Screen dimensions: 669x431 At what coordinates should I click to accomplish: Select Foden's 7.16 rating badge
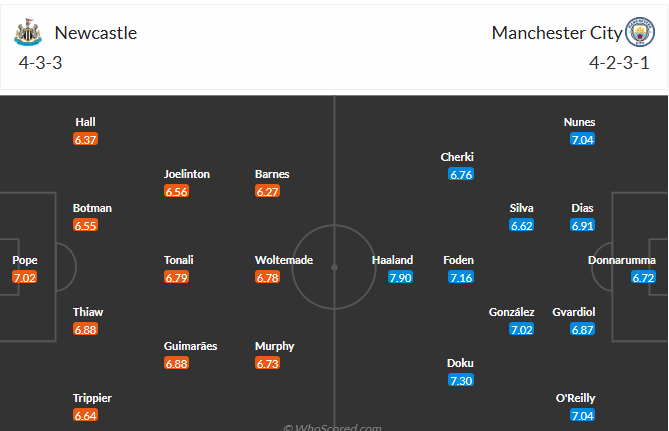[x=459, y=277]
